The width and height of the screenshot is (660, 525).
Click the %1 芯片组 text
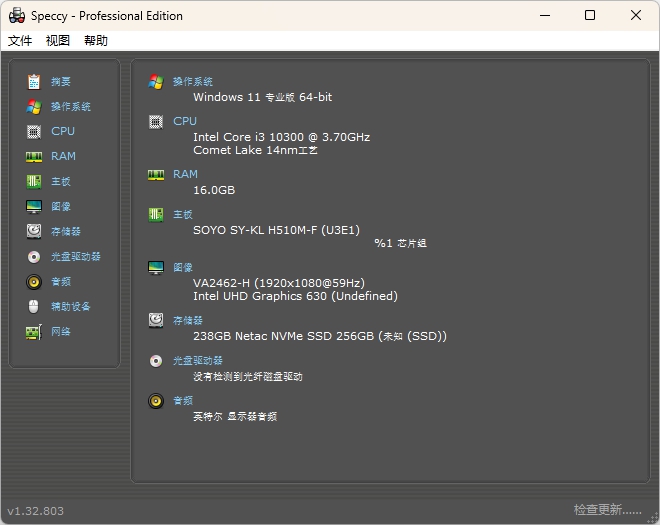[400, 243]
